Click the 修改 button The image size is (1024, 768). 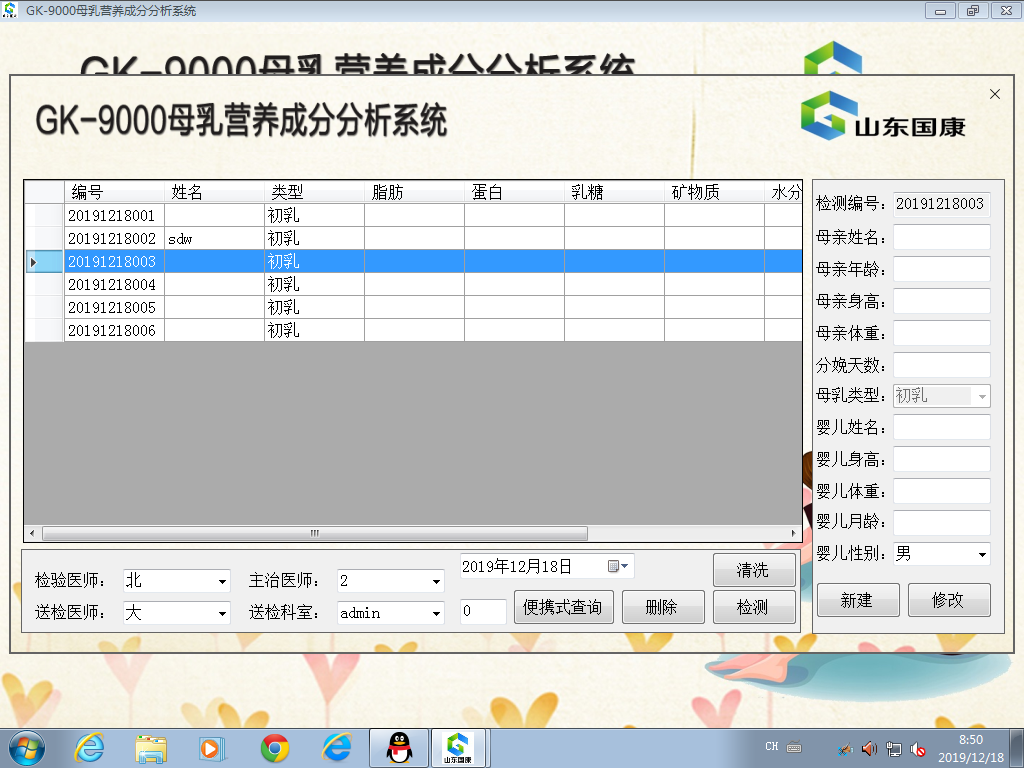pyautogui.click(x=949, y=600)
